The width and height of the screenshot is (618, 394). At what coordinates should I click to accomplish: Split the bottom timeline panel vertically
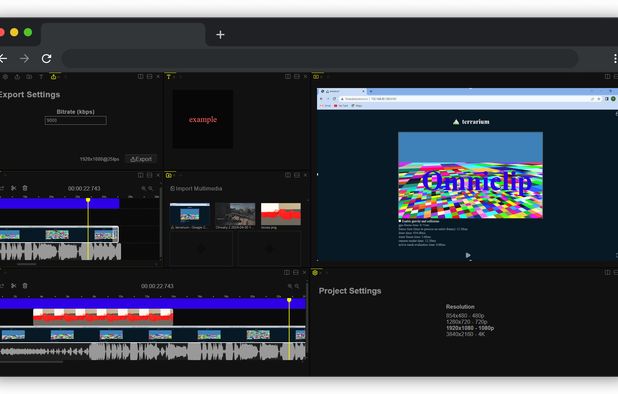(x=287, y=273)
